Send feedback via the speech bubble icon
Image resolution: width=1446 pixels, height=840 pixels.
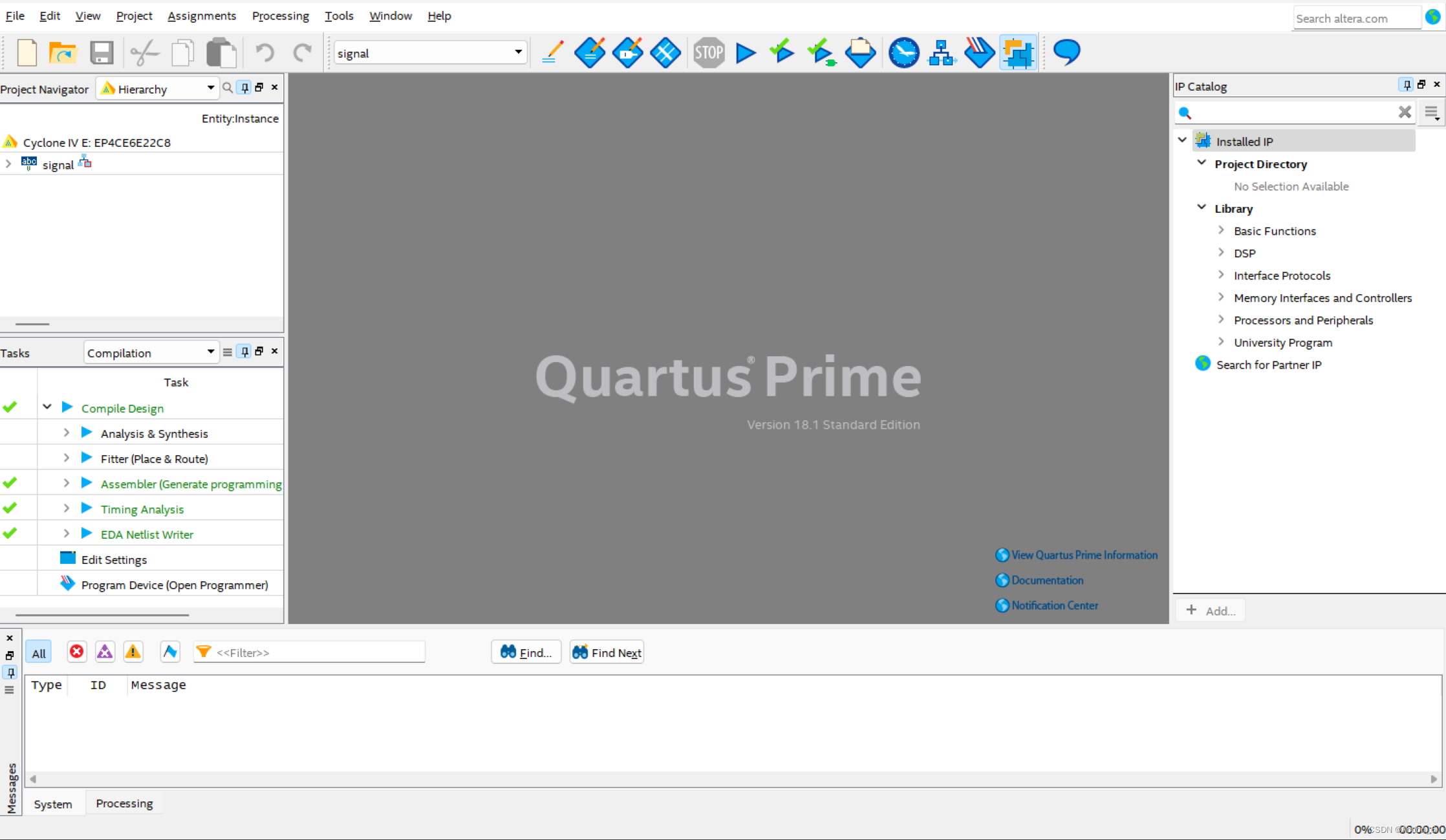(1066, 52)
